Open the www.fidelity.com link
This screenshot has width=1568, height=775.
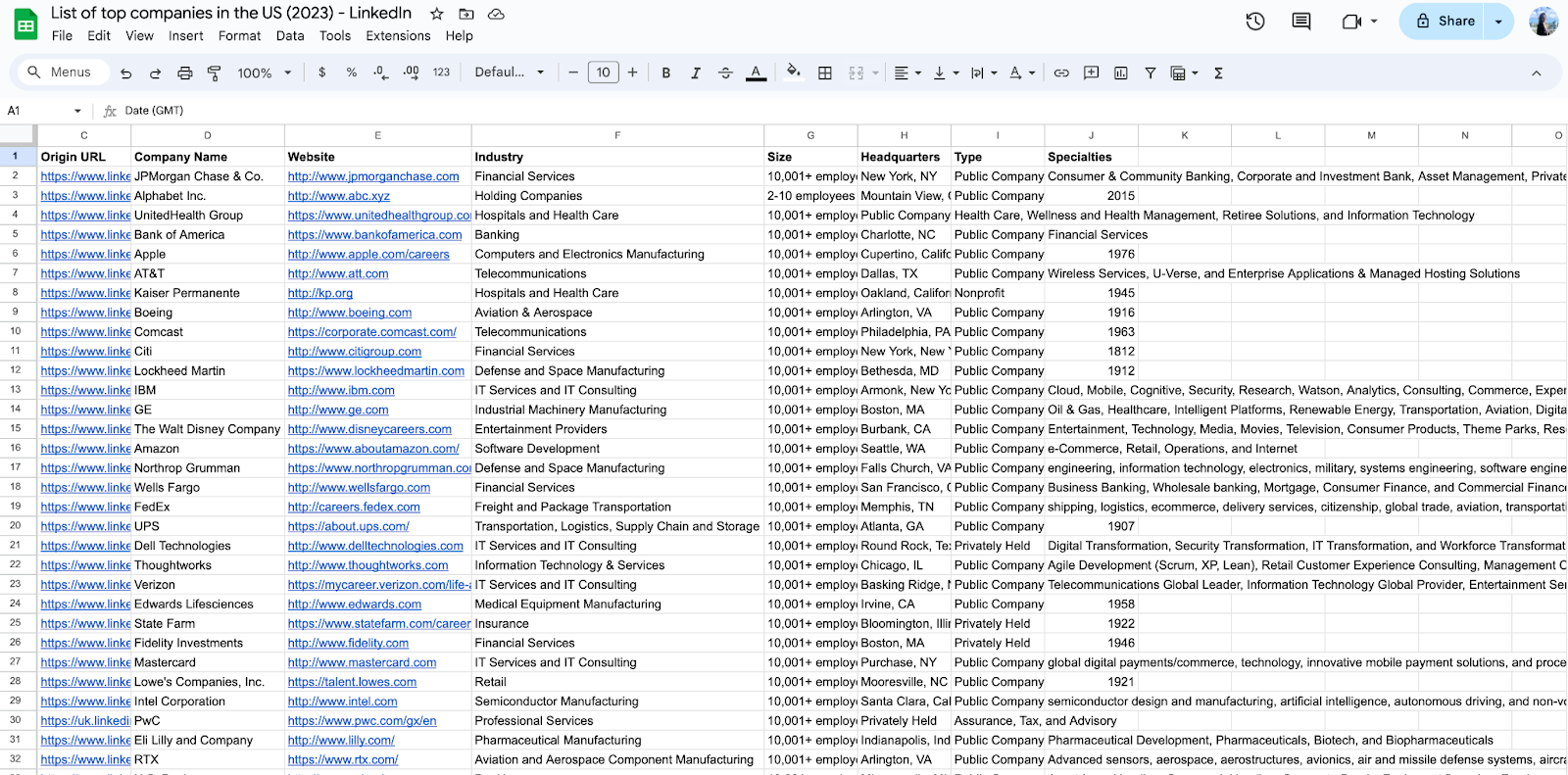tap(348, 643)
